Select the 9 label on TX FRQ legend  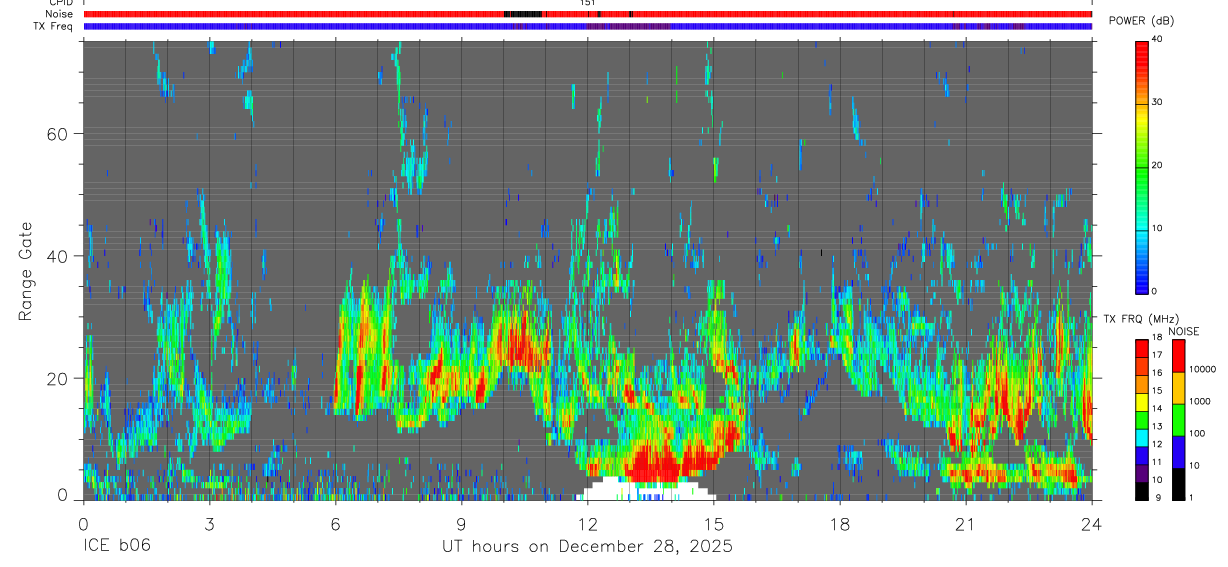pos(1156,497)
